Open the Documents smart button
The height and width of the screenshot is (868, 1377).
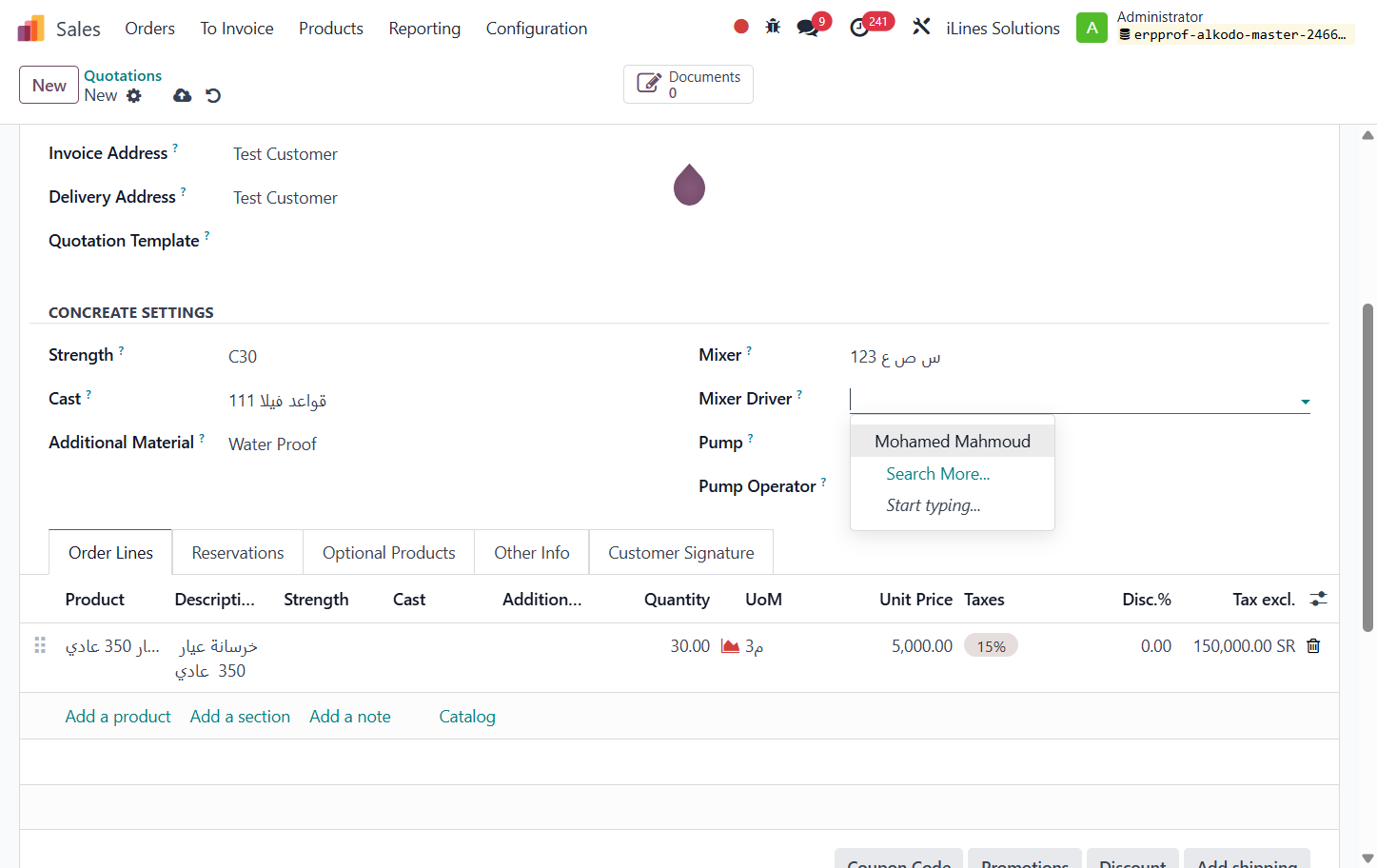pos(688,85)
